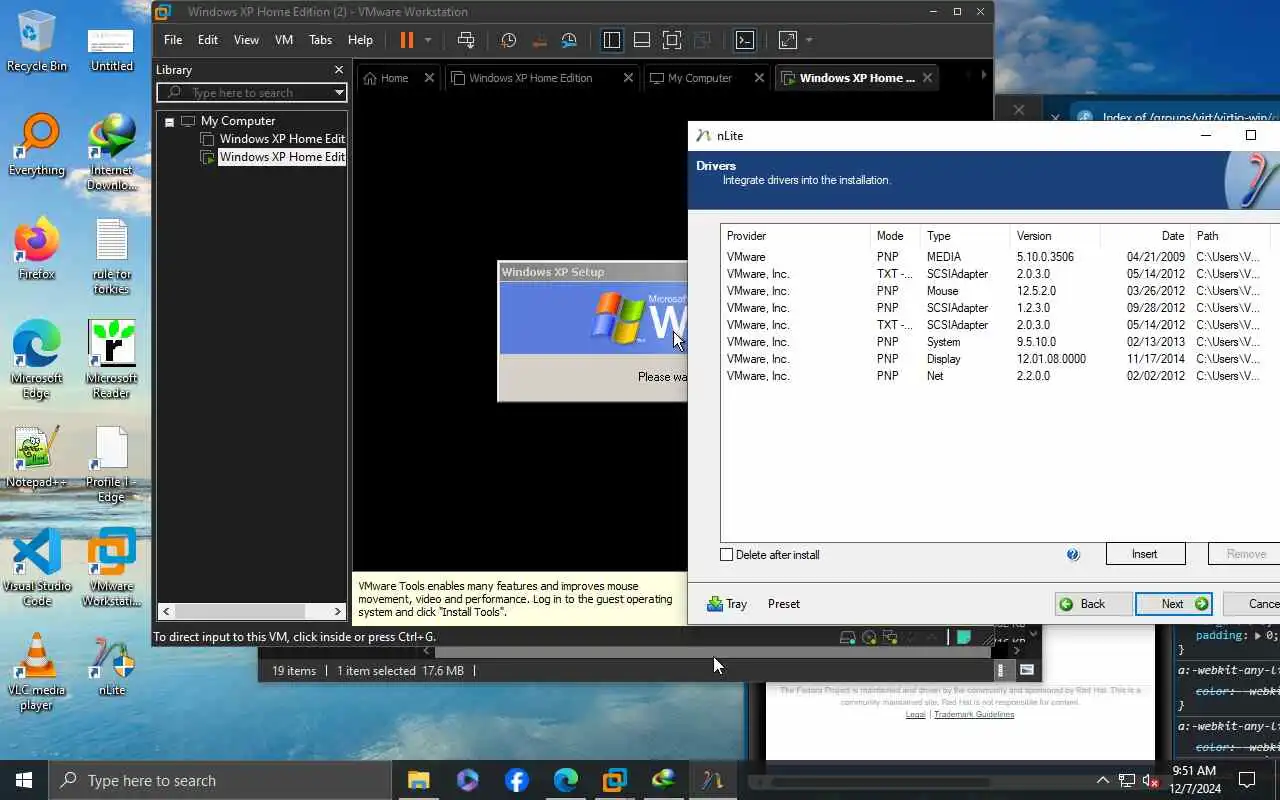Sort drivers by the Version column header
1280x800 pixels.
(1054, 236)
